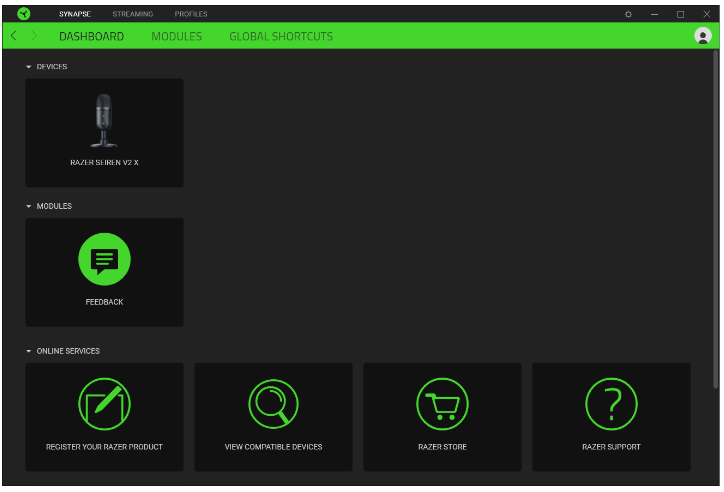Switch to the Streaming tab
Image resolution: width=724 pixels, height=492 pixels.
pos(133,14)
